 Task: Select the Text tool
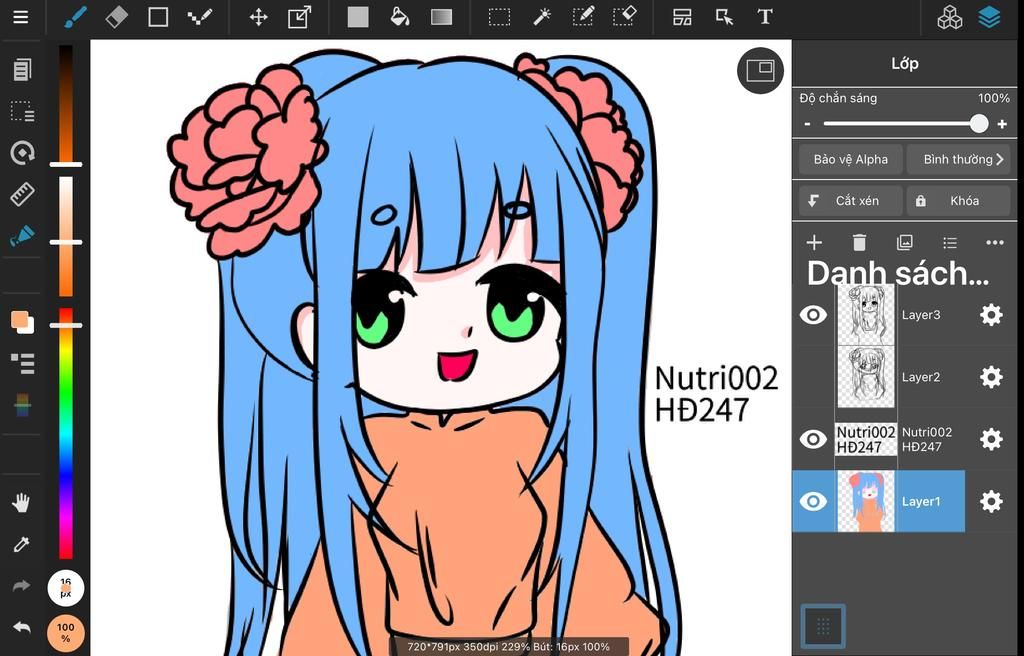click(765, 17)
